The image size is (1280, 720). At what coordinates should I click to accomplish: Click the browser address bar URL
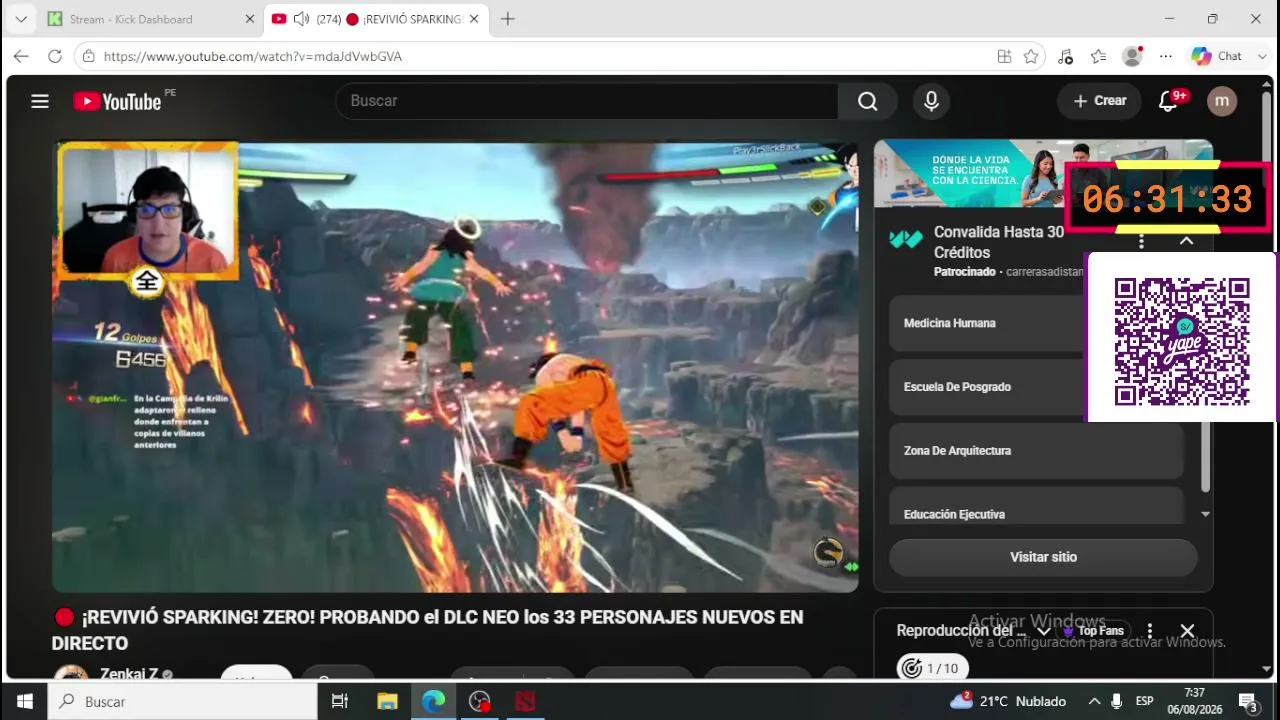[x=253, y=57]
